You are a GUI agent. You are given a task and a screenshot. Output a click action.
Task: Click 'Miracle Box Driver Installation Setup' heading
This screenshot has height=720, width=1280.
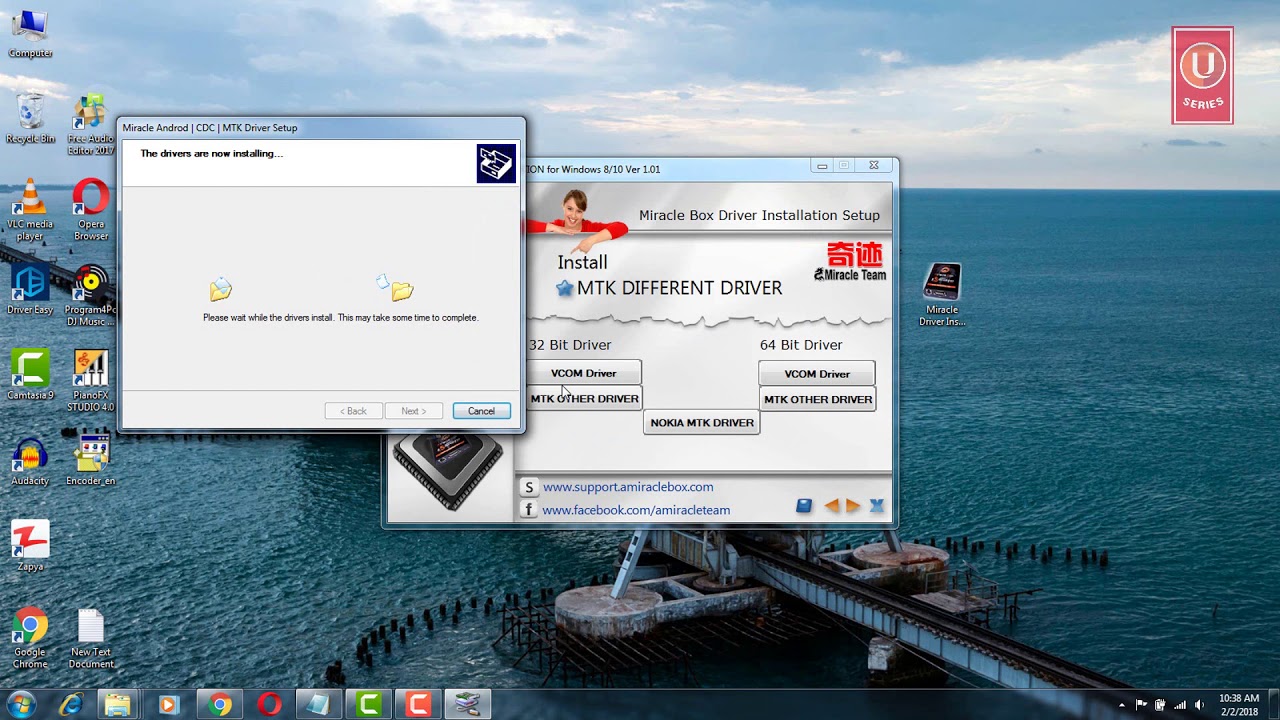click(759, 215)
